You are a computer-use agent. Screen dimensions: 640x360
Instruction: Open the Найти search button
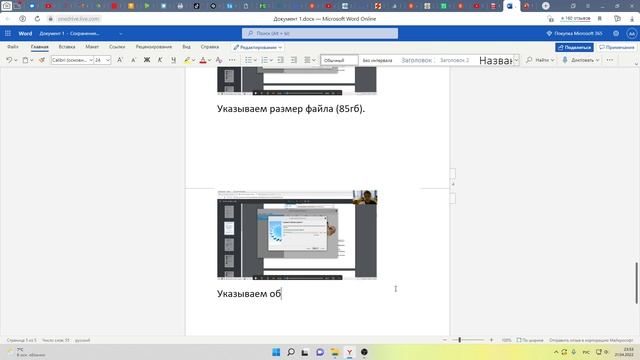tap(540, 60)
